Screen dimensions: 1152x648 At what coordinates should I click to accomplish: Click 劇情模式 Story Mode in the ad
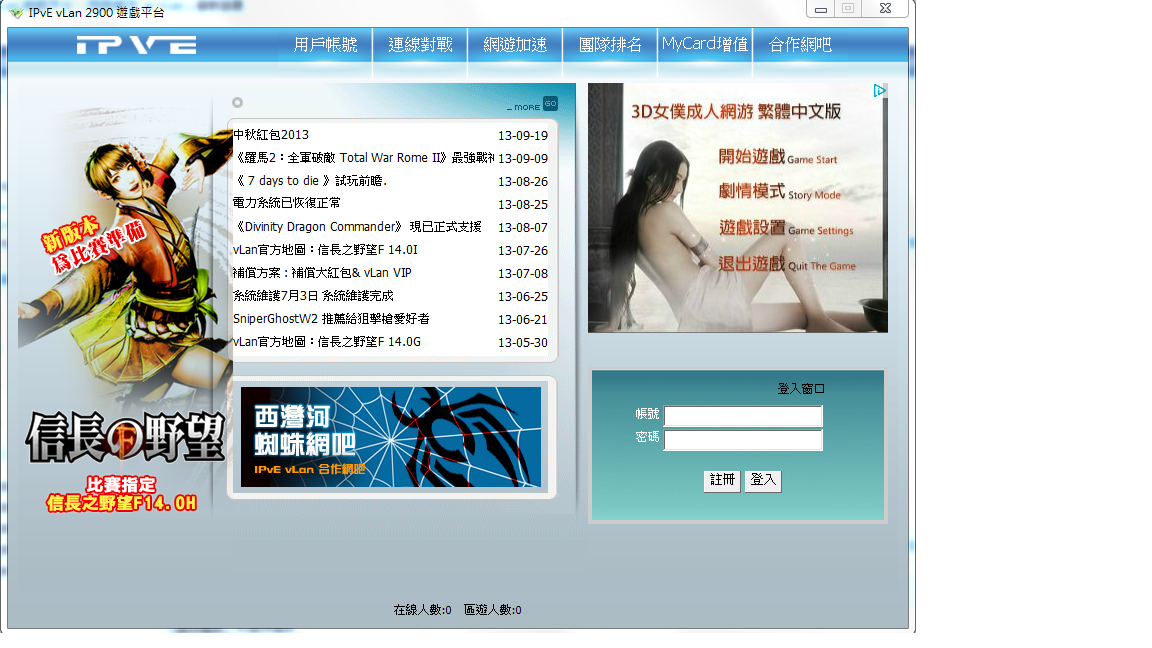tap(780, 192)
